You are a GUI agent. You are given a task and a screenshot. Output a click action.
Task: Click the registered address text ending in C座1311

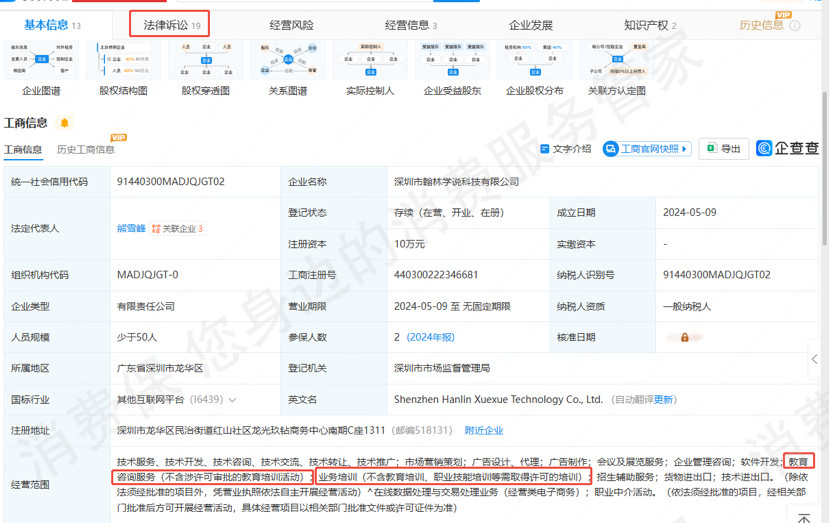pyautogui.click(x=251, y=430)
